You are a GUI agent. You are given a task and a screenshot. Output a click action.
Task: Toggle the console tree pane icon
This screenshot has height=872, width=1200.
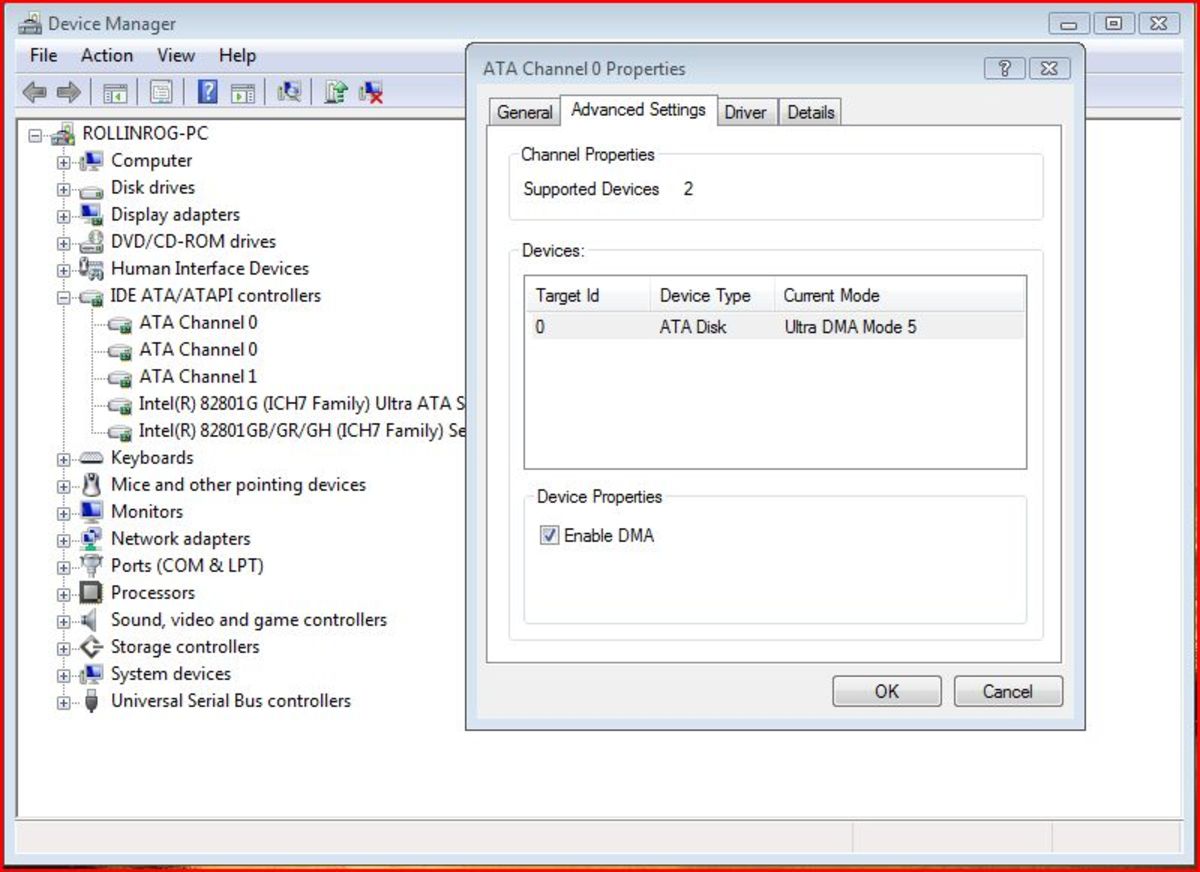pos(116,91)
